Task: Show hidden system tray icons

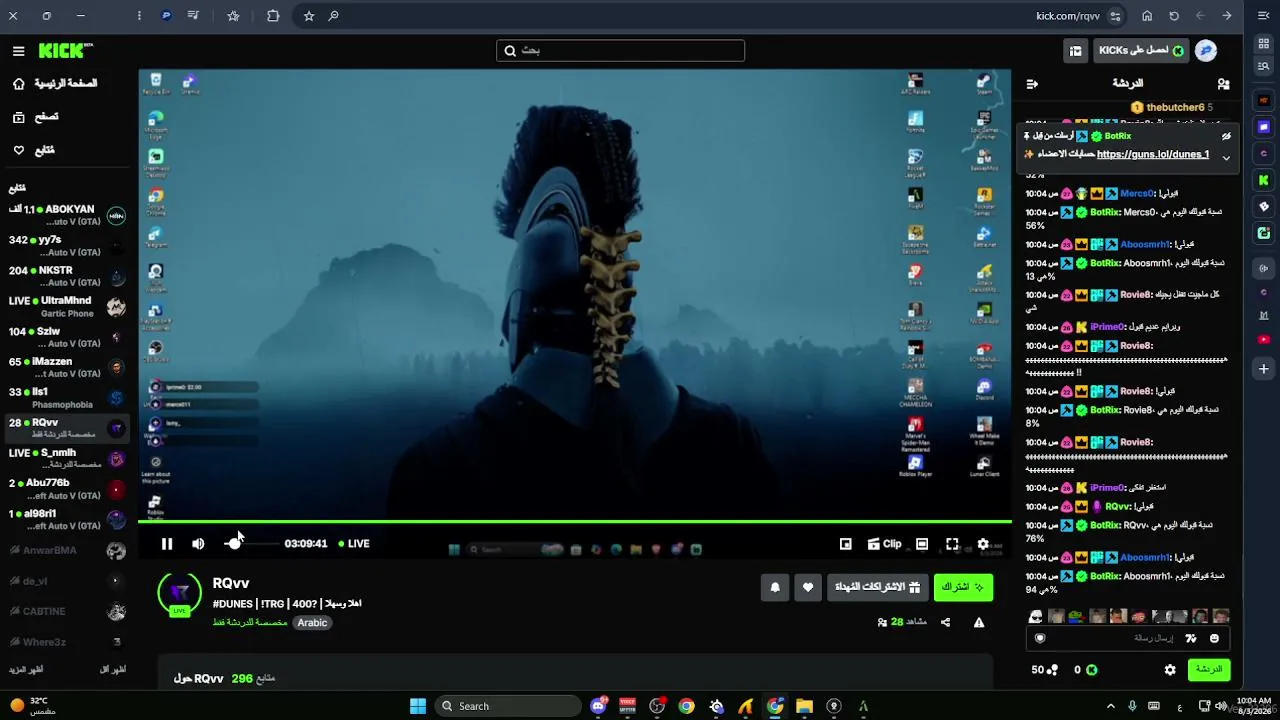Action: (1110, 706)
